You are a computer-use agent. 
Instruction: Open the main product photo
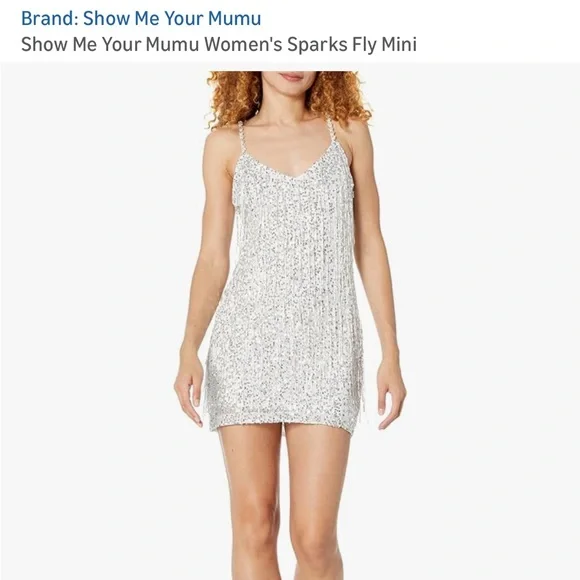click(x=290, y=321)
